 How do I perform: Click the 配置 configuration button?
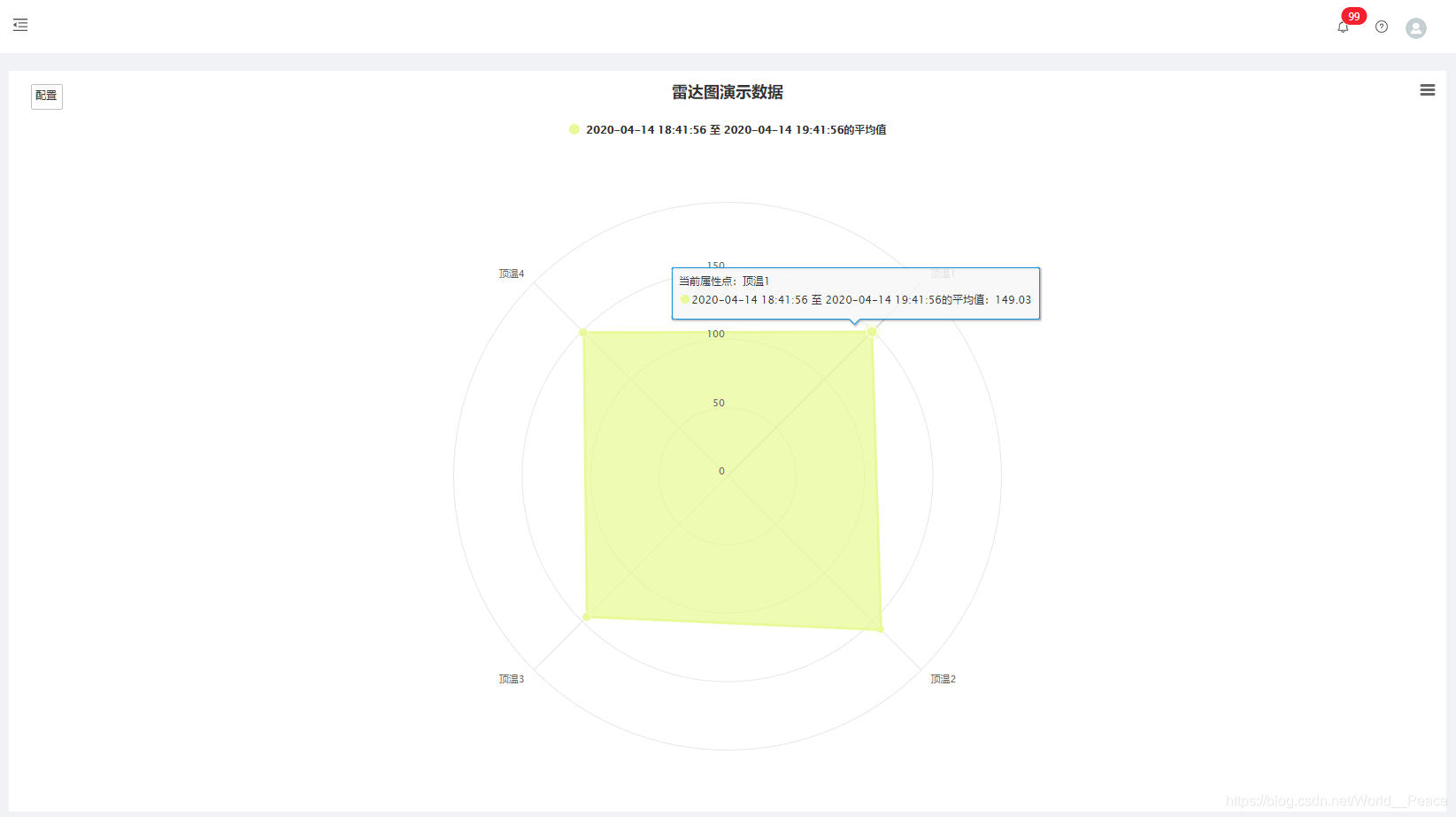(47, 96)
